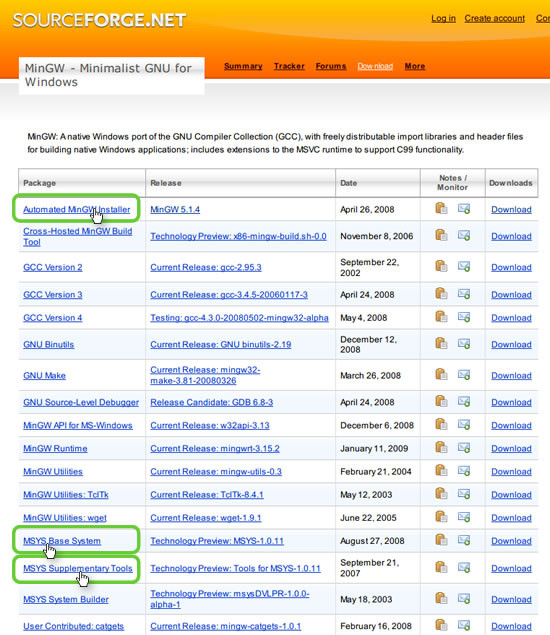Click monitor icon for MSYS System Builder
Viewport: 550px width, 635px height.
click(464, 599)
